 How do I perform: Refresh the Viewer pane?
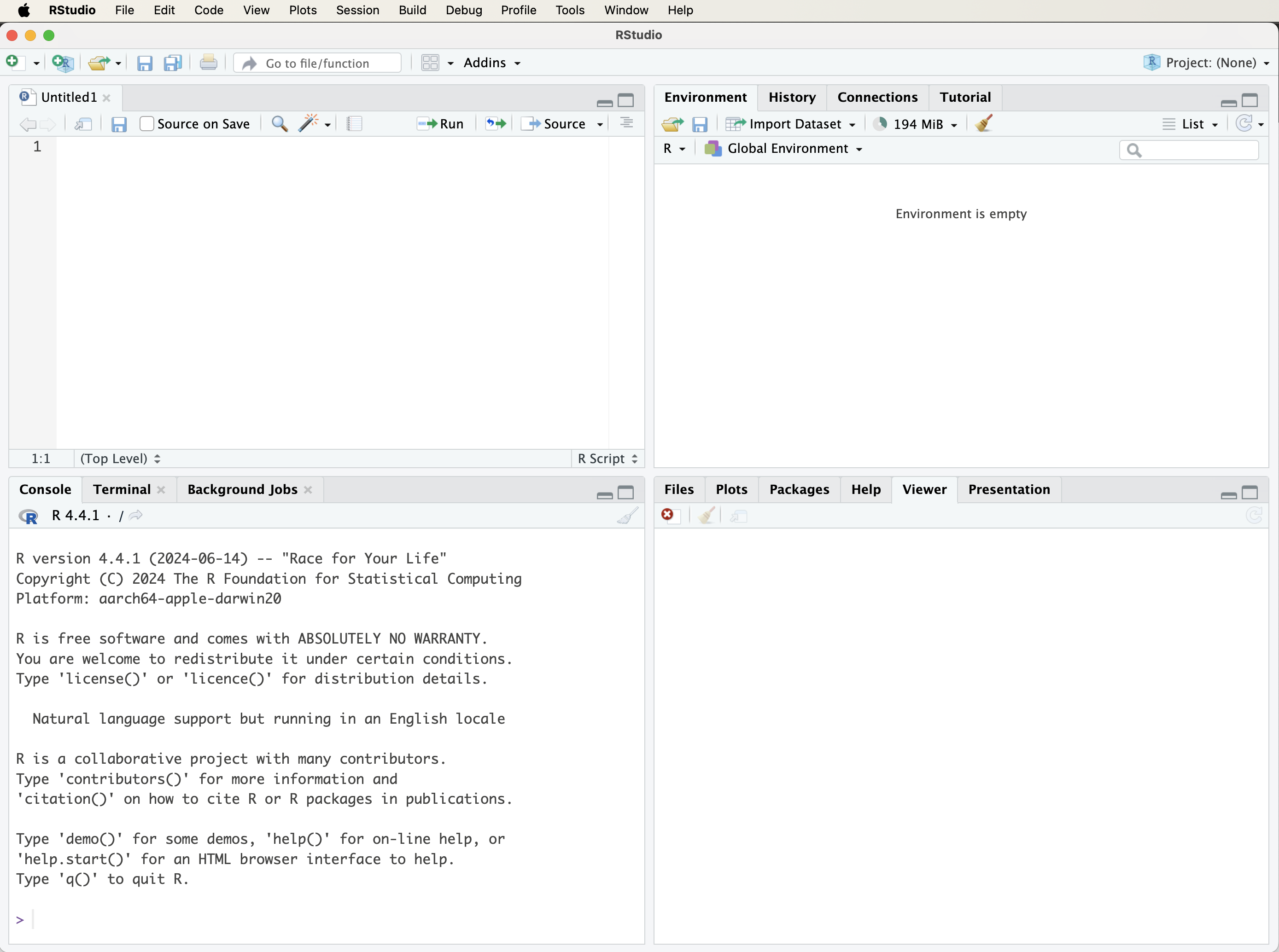(1254, 515)
